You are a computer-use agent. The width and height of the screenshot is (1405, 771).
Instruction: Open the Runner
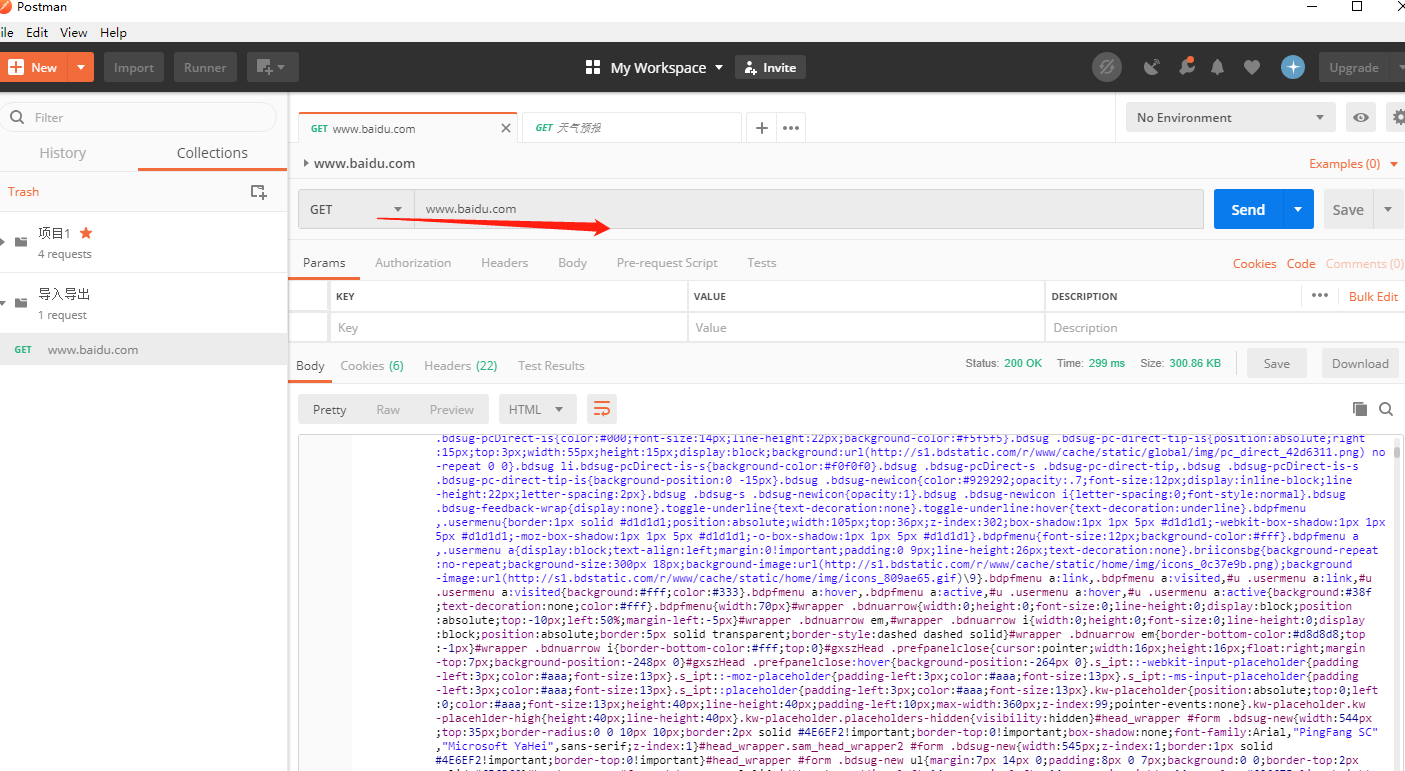click(x=205, y=67)
